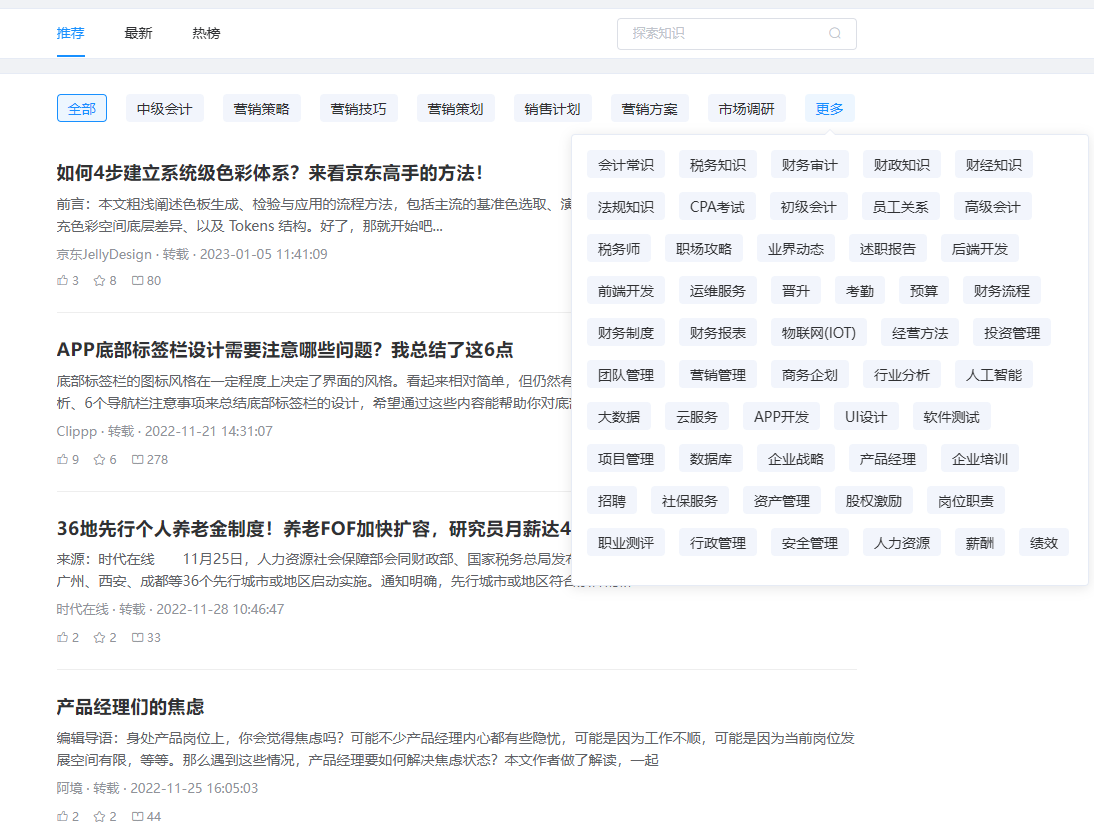Click the read count icon showing 44
Screen dimensions: 1094x833
(137, 816)
